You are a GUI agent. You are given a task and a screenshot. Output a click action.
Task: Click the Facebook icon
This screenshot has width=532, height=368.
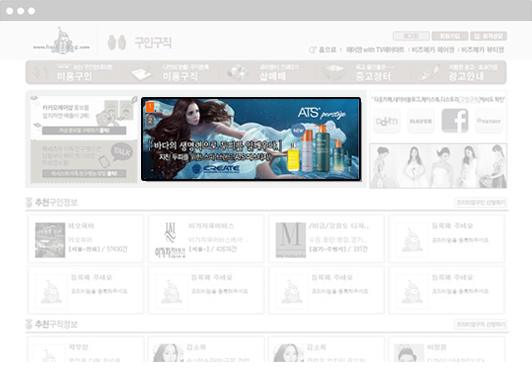[455, 121]
